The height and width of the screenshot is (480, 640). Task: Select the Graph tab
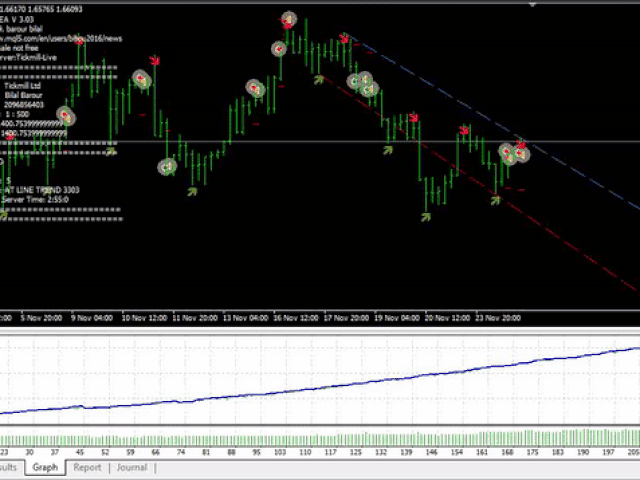[x=45, y=467]
